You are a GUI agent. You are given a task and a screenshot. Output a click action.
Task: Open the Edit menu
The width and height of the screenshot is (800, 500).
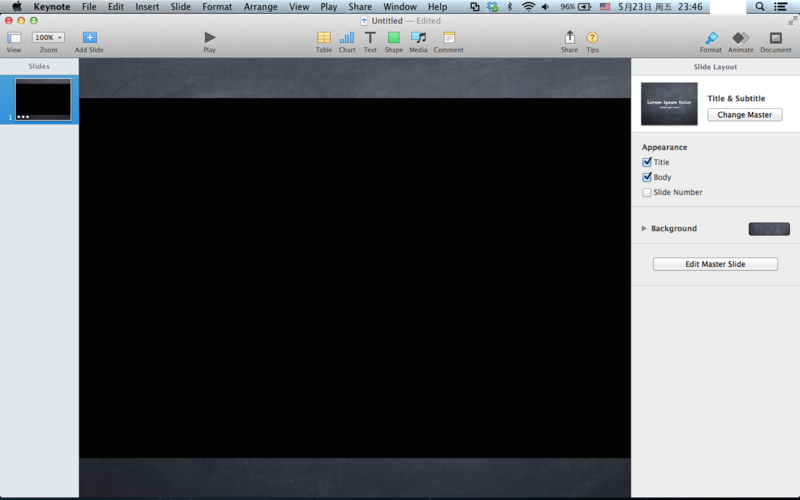tap(116, 7)
